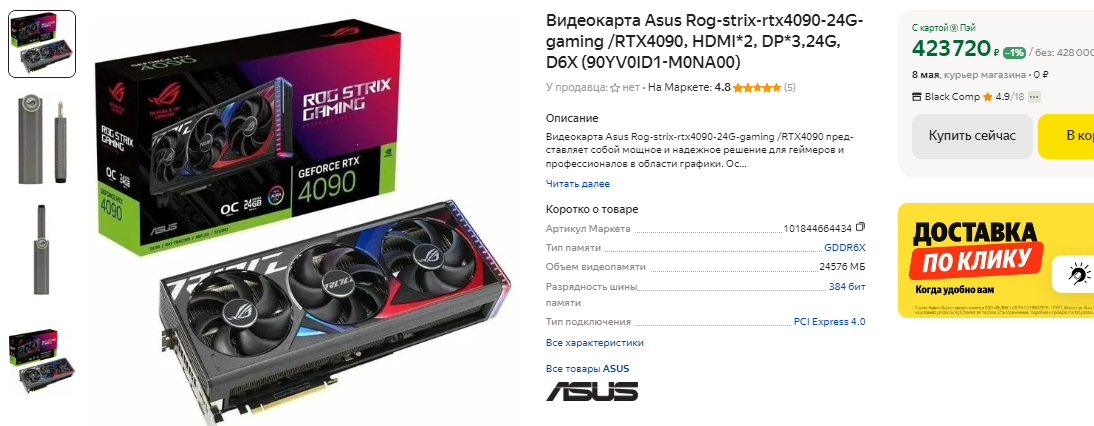Click the hand icon on delivery banner
1094x426 pixels.
1079,274
